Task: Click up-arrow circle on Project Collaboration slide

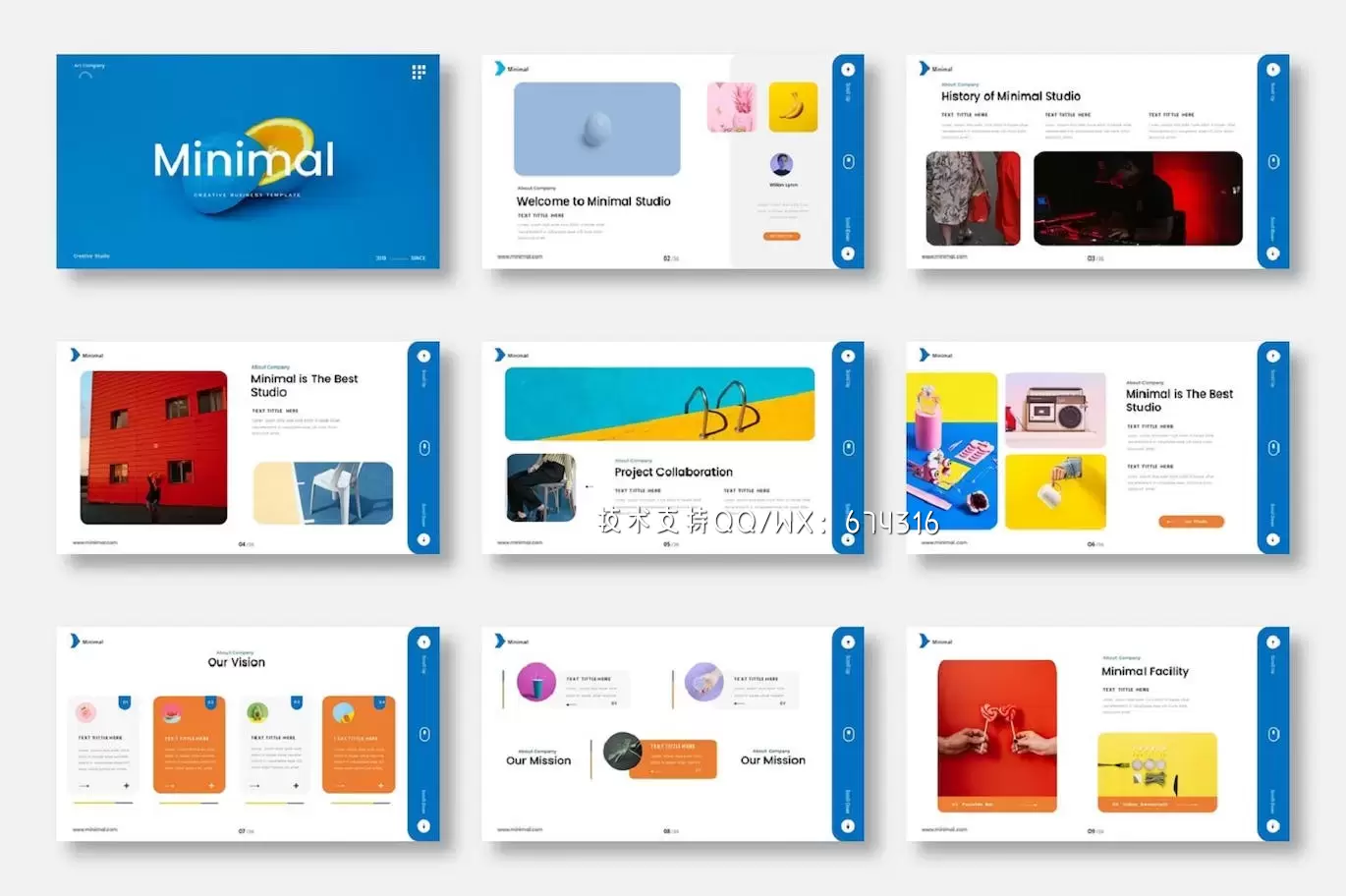Action: [x=848, y=356]
